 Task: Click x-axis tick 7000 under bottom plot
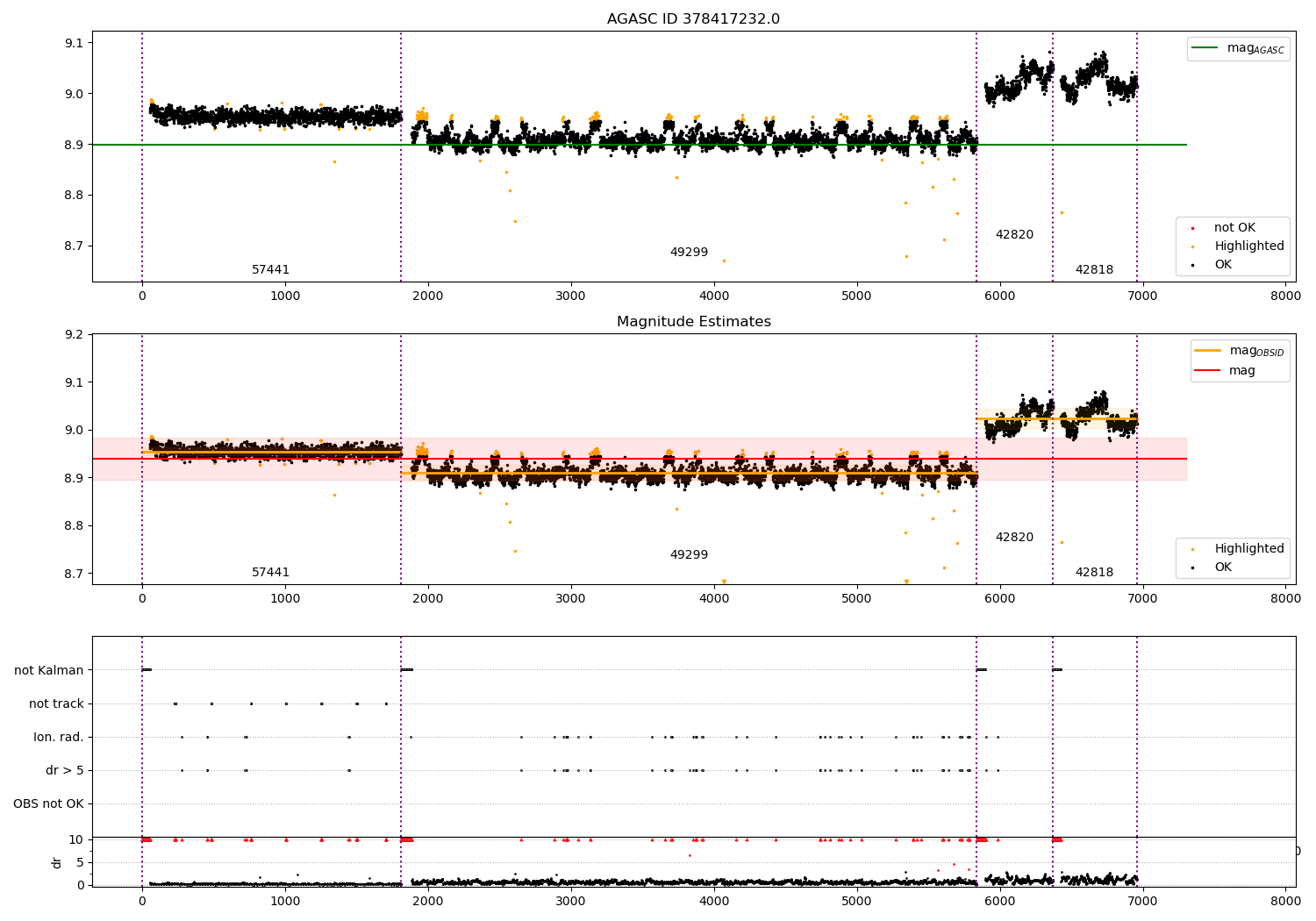[x=1143, y=901]
